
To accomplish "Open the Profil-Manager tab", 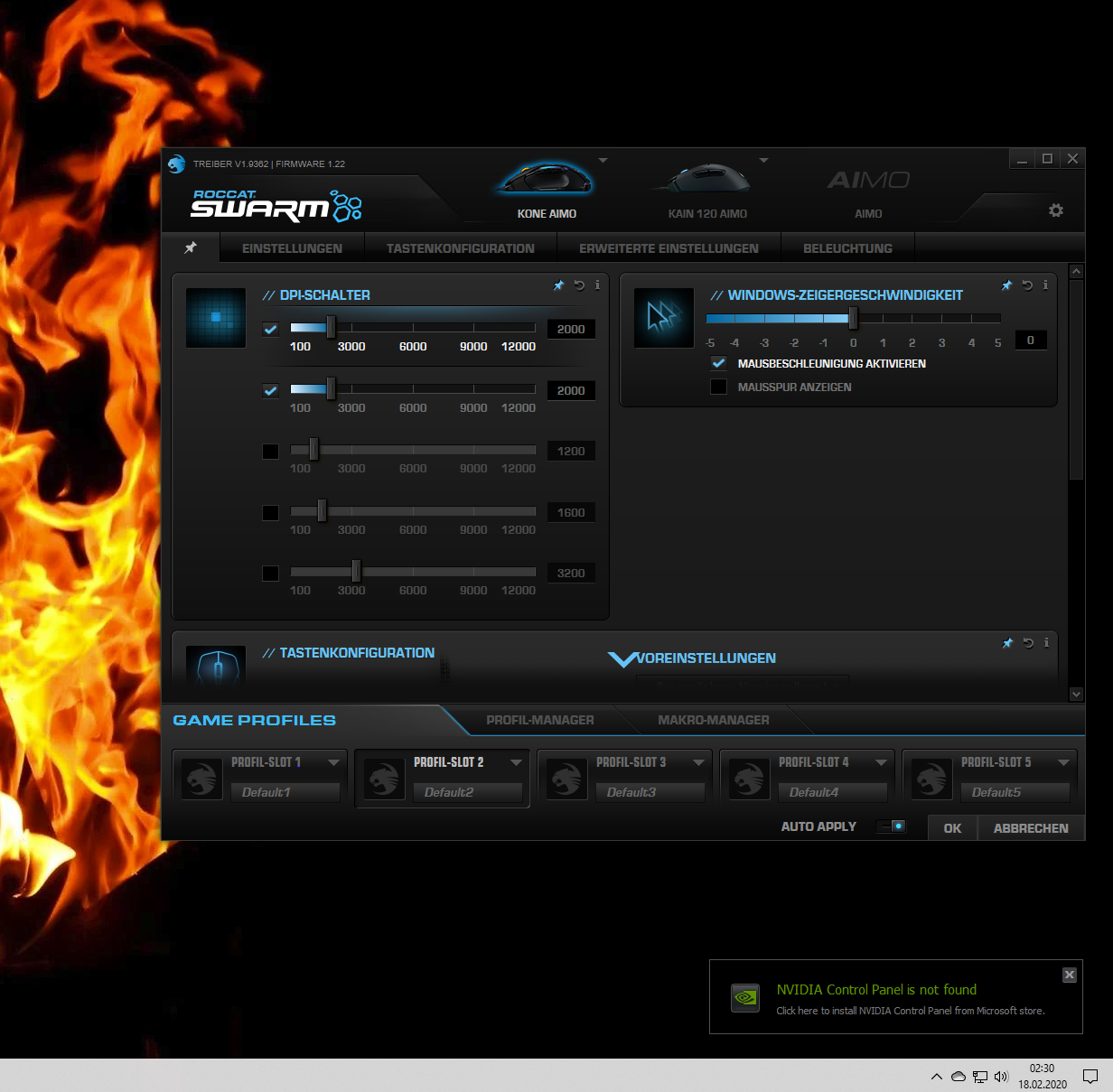I will pyautogui.click(x=540, y=720).
